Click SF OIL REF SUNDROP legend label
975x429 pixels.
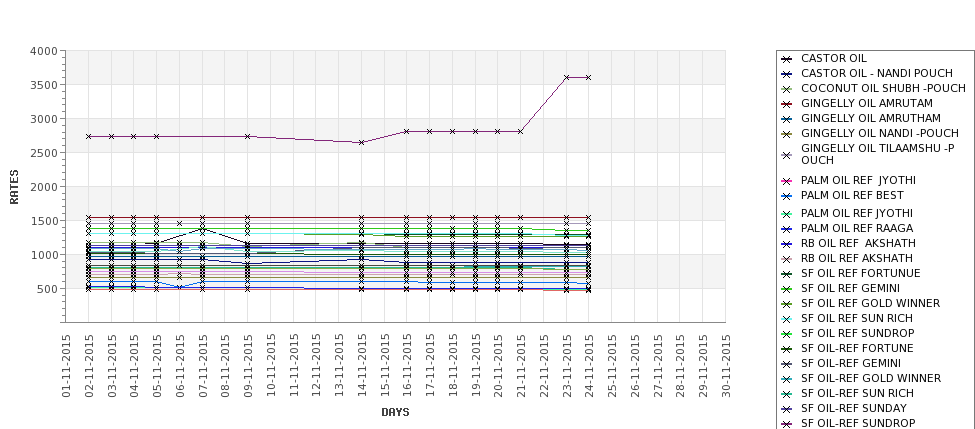point(857,333)
